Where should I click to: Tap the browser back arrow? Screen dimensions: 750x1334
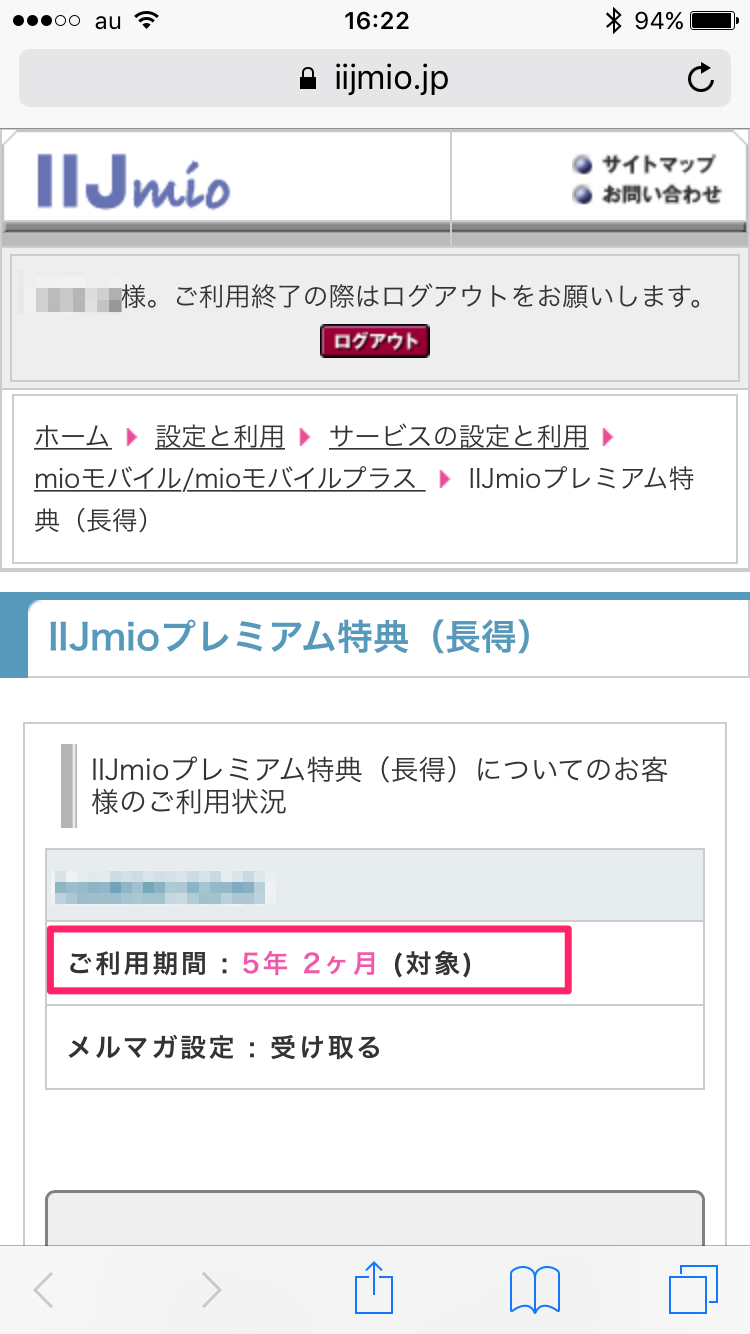pyautogui.click(x=44, y=1290)
